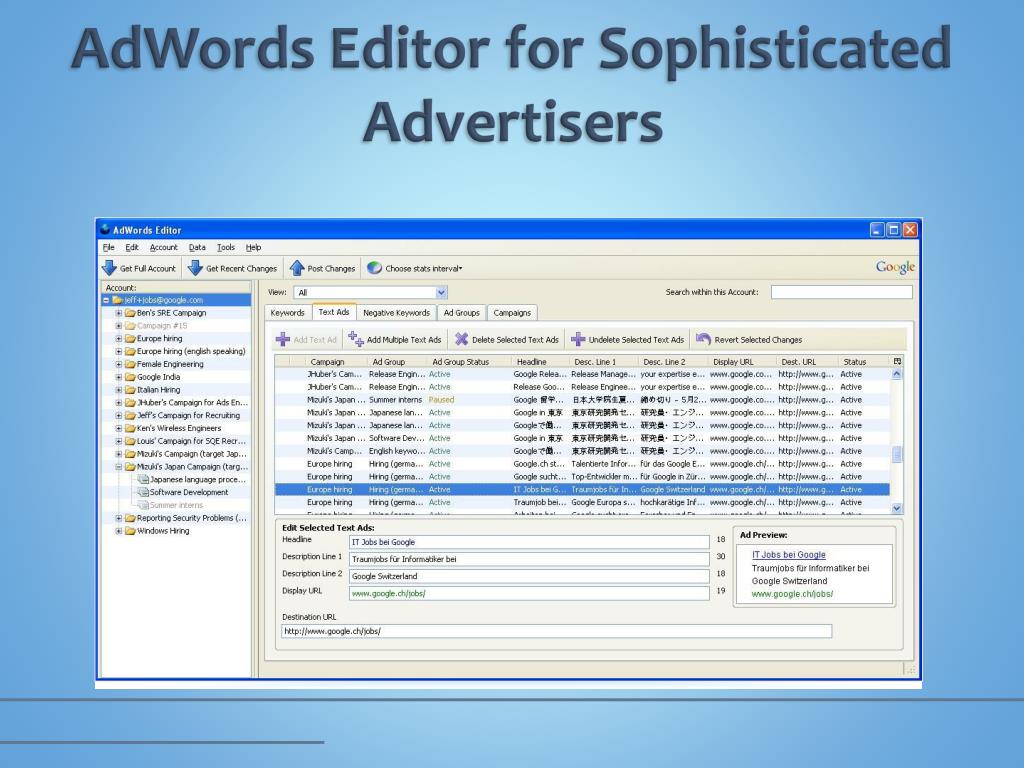The width and height of the screenshot is (1024, 768).
Task: Select the Paused Summer interns table row
Action: pyautogui.click(x=582, y=400)
